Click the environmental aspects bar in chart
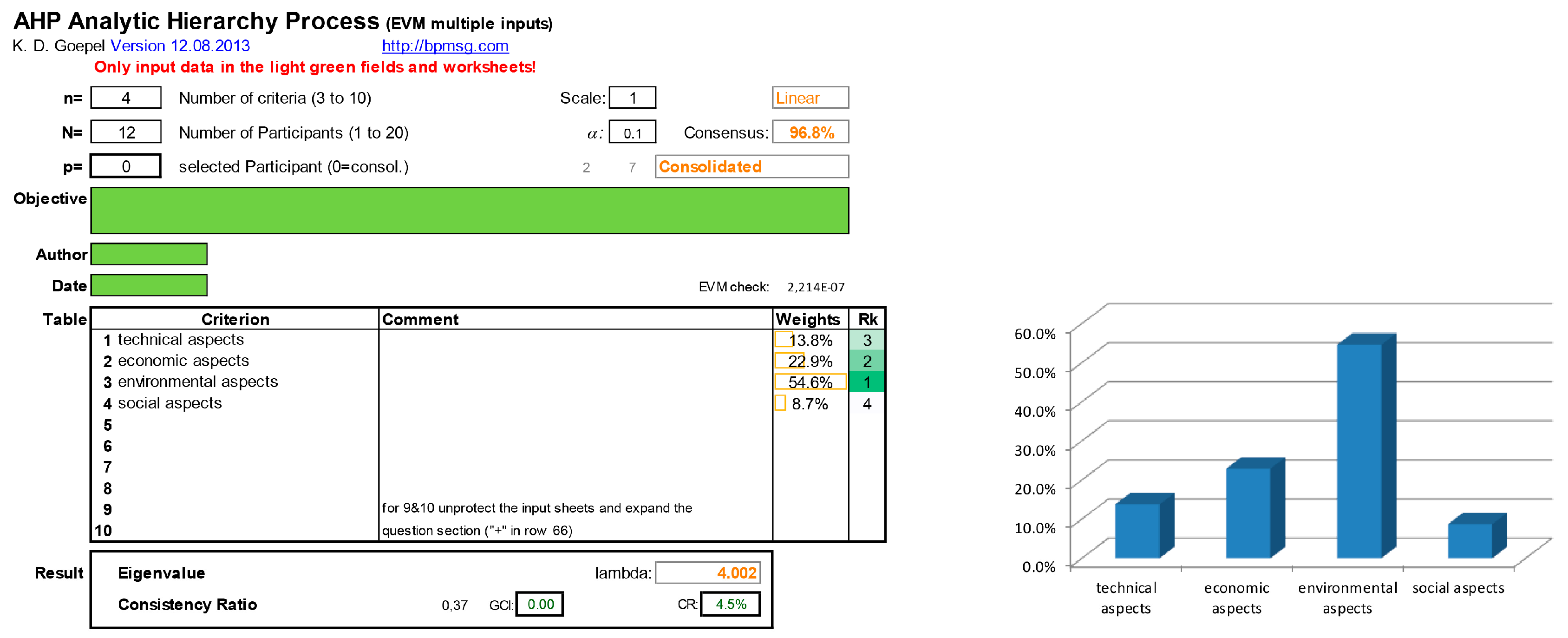Viewport: 1568px width, 638px height. click(1359, 450)
